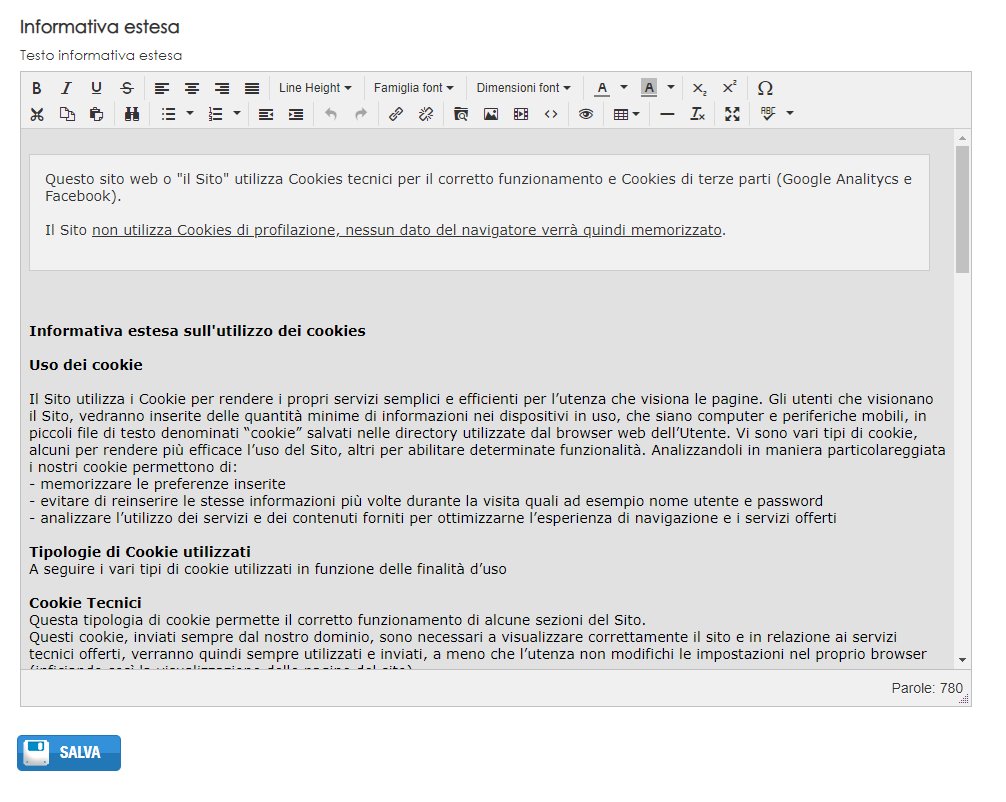Click the Salva save button
Screen dimensions: 1006x802
point(69,753)
